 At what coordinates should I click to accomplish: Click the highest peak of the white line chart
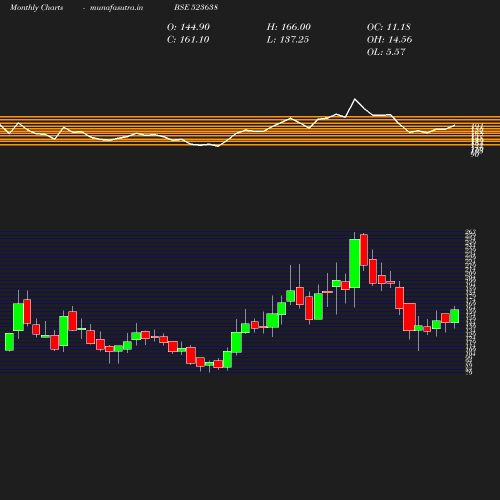[x=355, y=99]
